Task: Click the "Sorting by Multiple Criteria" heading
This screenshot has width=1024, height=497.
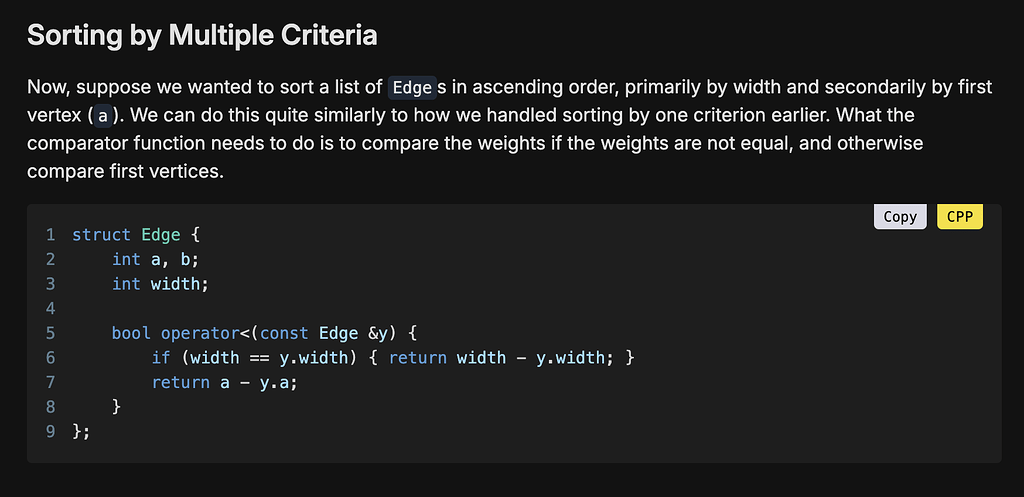Action: pyautogui.click(x=202, y=36)
